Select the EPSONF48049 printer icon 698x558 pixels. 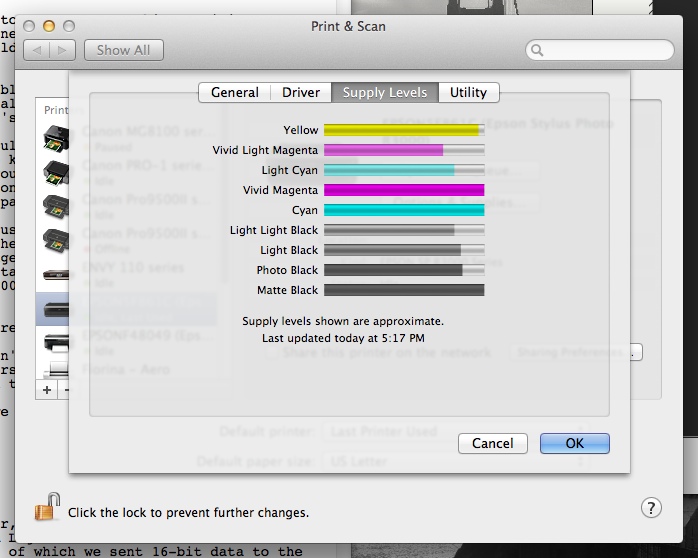(56, 342)
